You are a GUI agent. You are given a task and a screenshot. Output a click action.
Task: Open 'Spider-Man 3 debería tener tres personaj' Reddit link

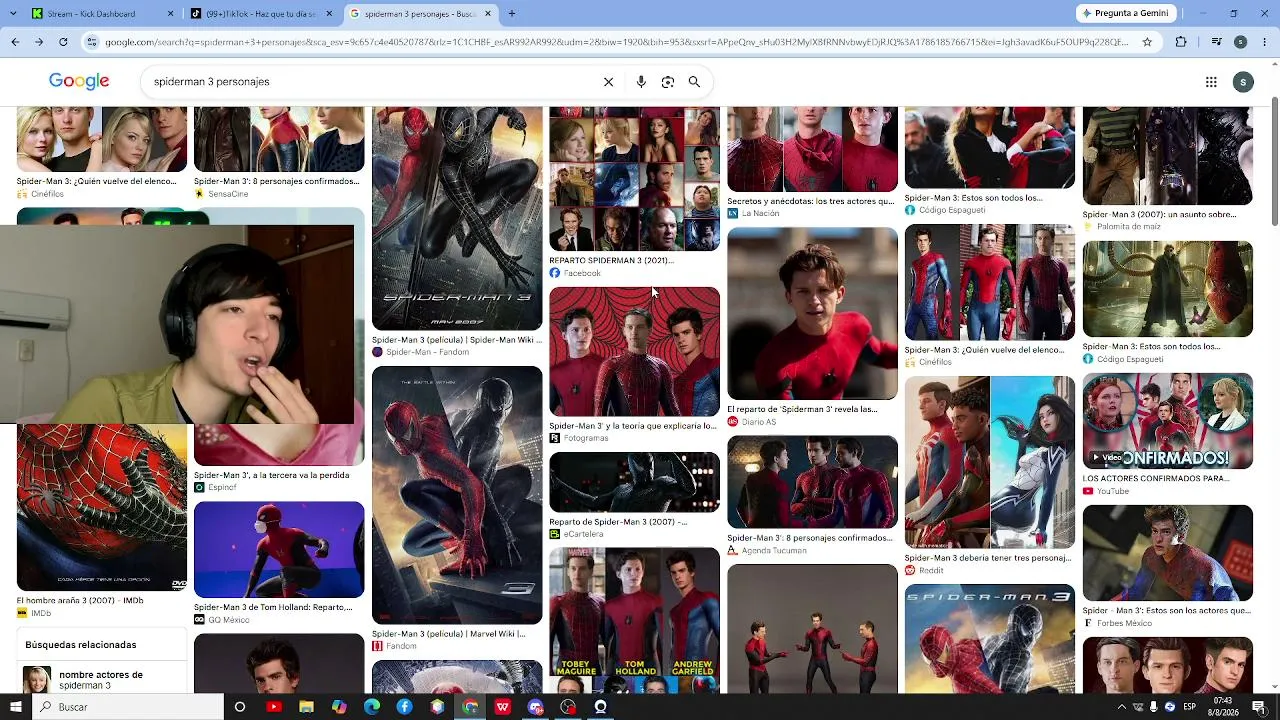[988, 558]
